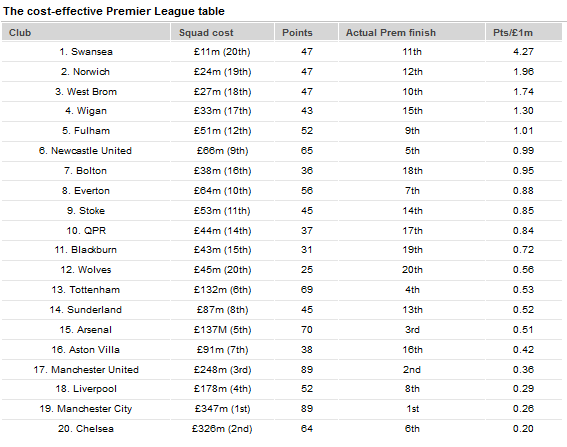567x447 pixels.
Task: Select Manchester United's 2nd finish cell
Action: click(412, 370)
